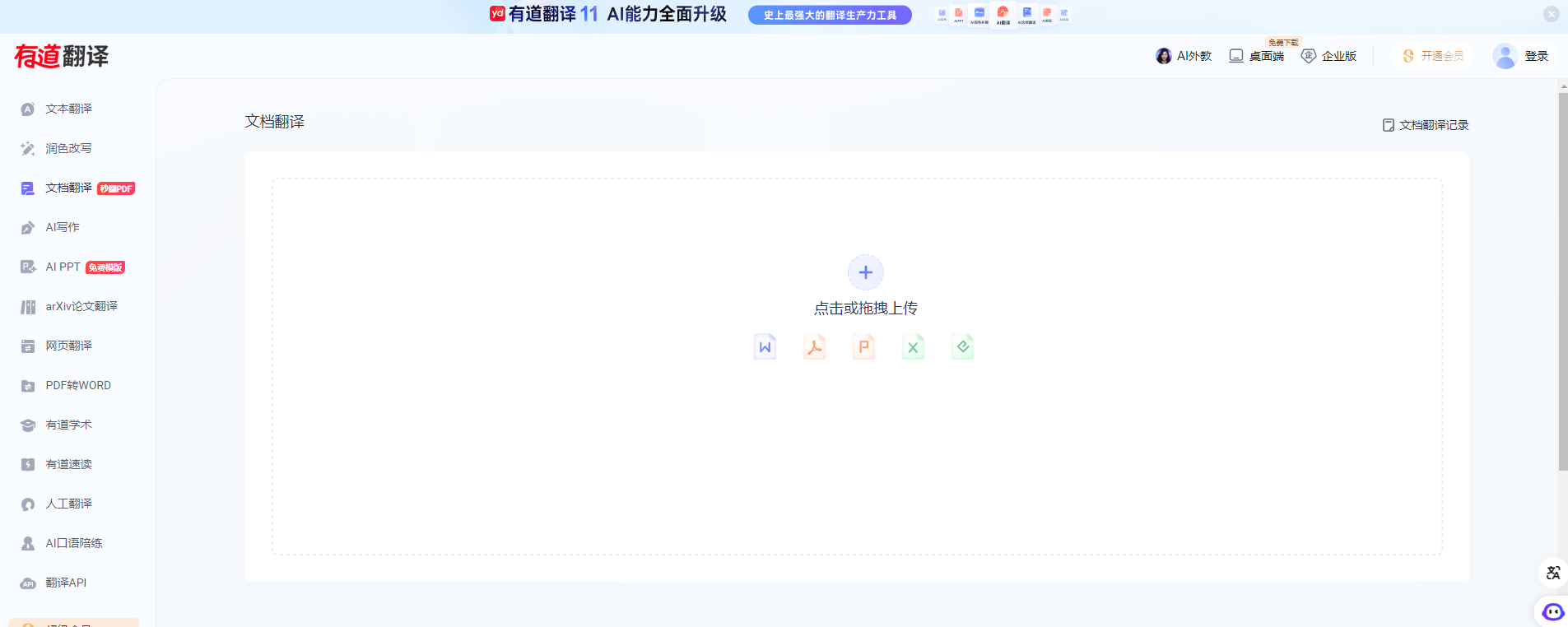This screenshot has width=1568, height=627.
Task: Click the 秒翻PDF badge
Action: [x=116, y=188]
